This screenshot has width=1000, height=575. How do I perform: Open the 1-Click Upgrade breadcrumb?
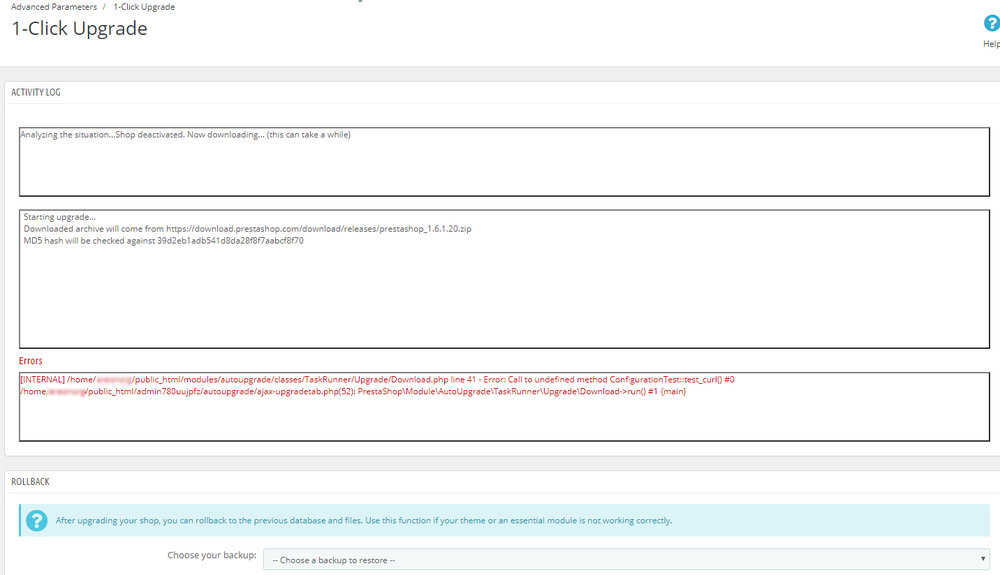point(144,7)
